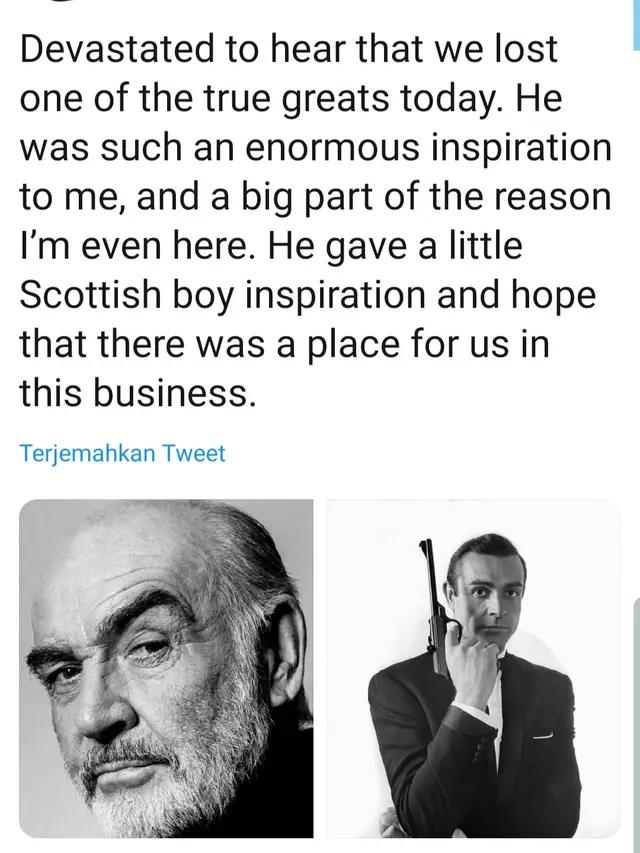Open the photo of man holding pistol
This screenshot has height=853, width=640.
click(473, 668)
